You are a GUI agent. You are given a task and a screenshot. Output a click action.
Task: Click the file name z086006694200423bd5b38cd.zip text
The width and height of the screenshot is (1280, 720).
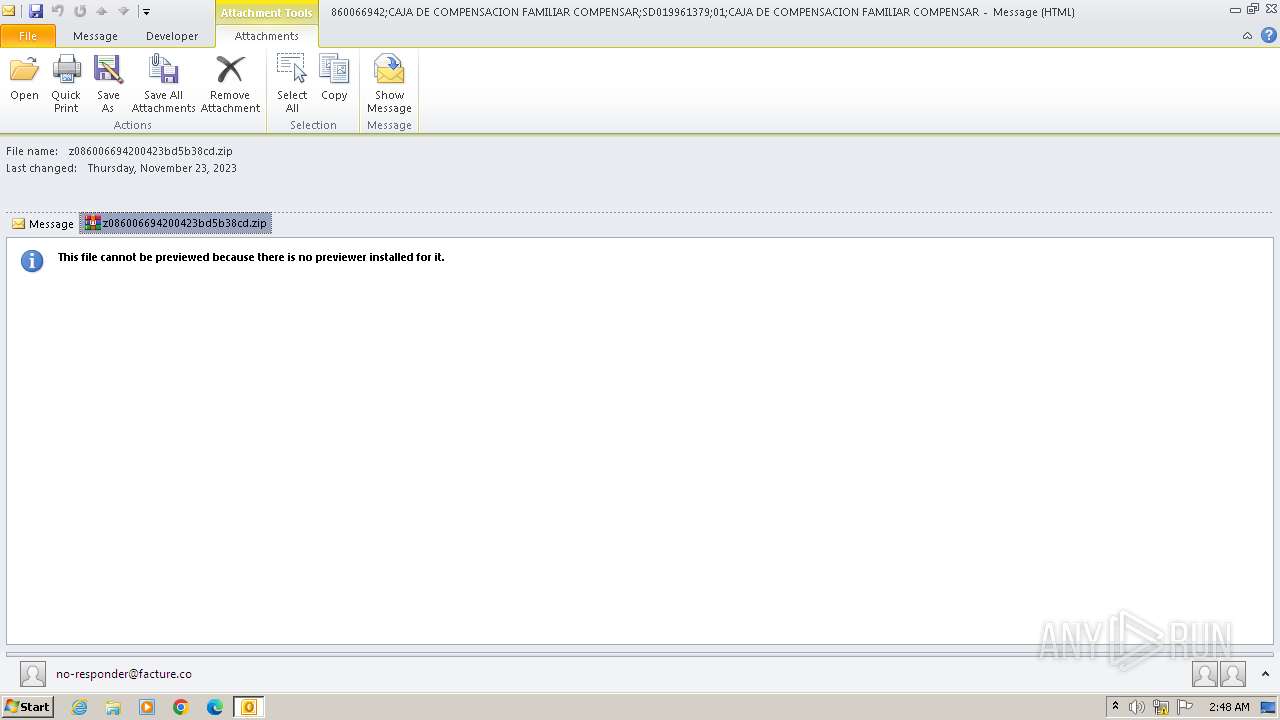tap(150, 151)
